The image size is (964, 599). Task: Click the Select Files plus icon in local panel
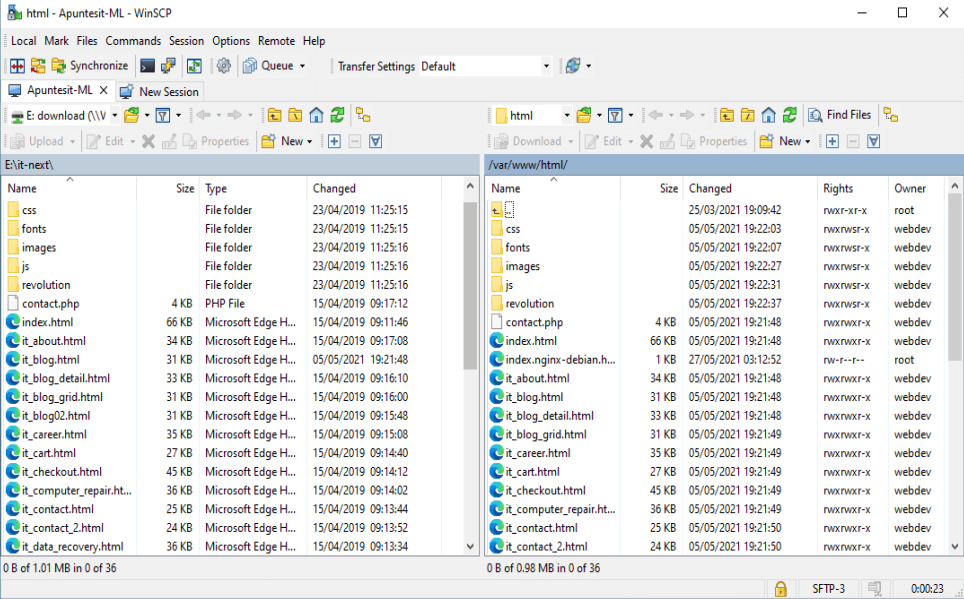334,141
